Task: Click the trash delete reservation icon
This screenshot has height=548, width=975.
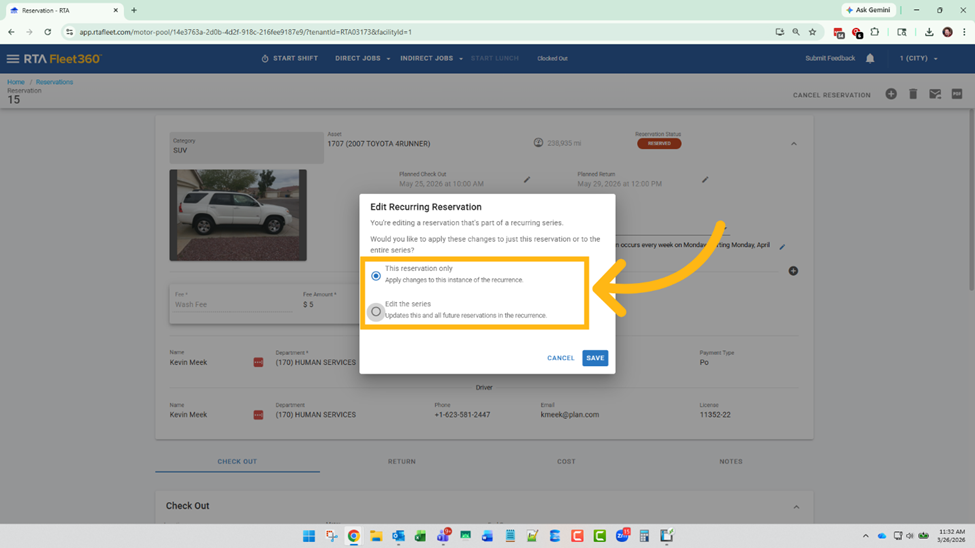Action: click(x=913, y=94)
